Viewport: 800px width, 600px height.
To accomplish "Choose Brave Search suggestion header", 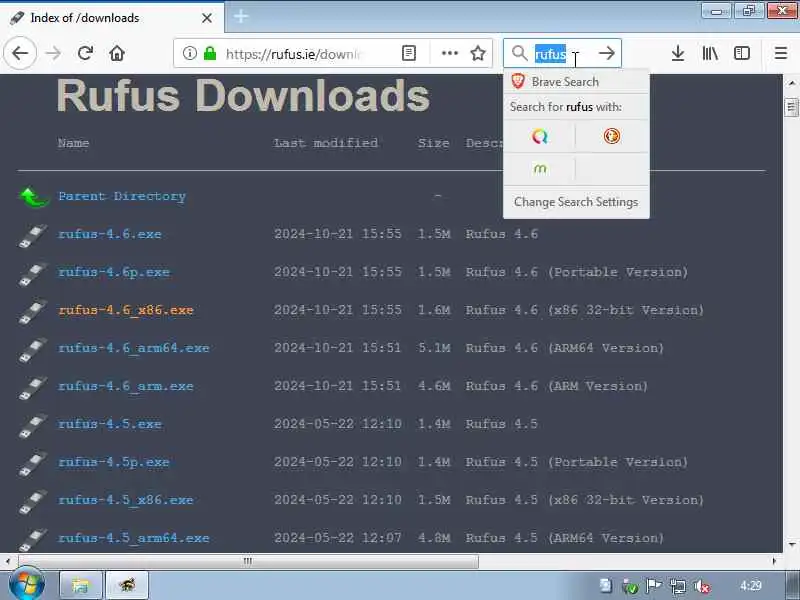I will 576,82.
